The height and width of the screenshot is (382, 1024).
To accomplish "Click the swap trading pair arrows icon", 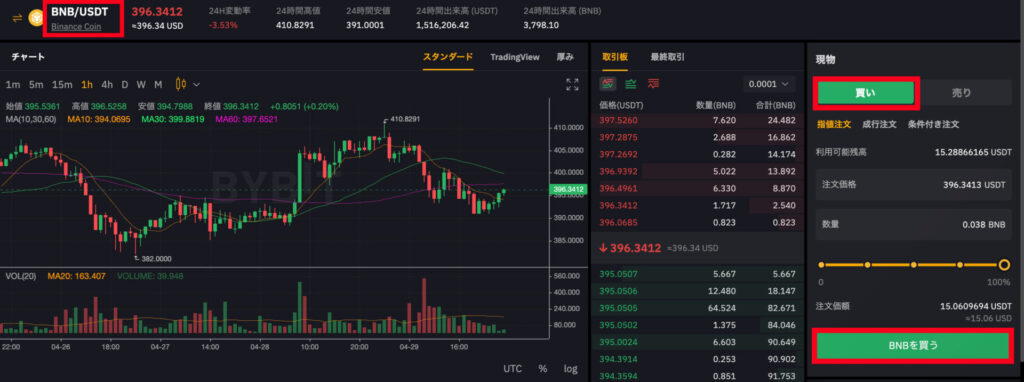I will point(17,18).
